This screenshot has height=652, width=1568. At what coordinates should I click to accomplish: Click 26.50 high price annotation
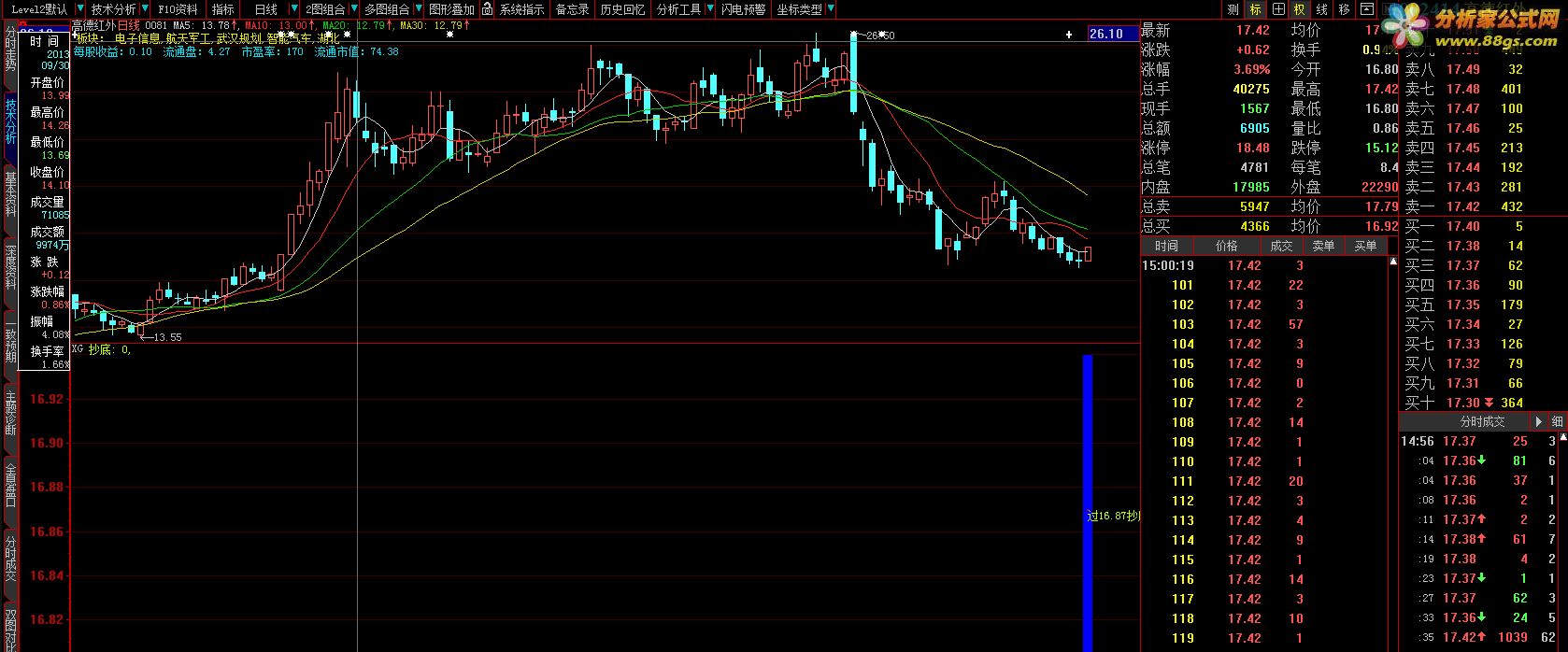(880, 35)
